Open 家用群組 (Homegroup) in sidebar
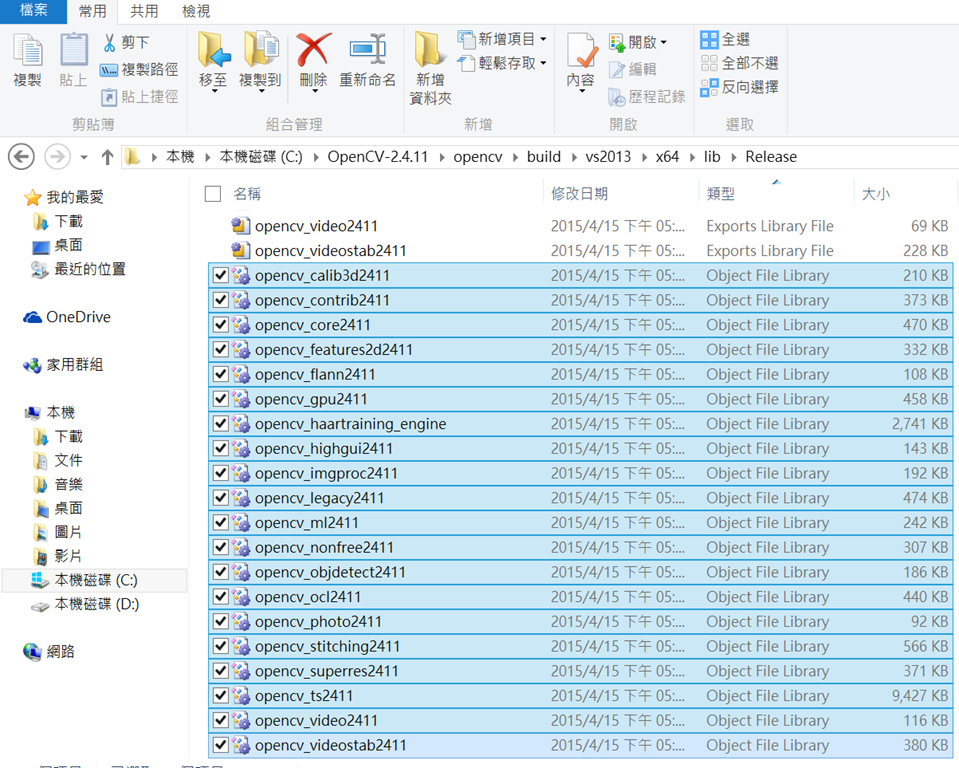Image resolution: width=959 pixels, height=768 pixels. (63, 365)
